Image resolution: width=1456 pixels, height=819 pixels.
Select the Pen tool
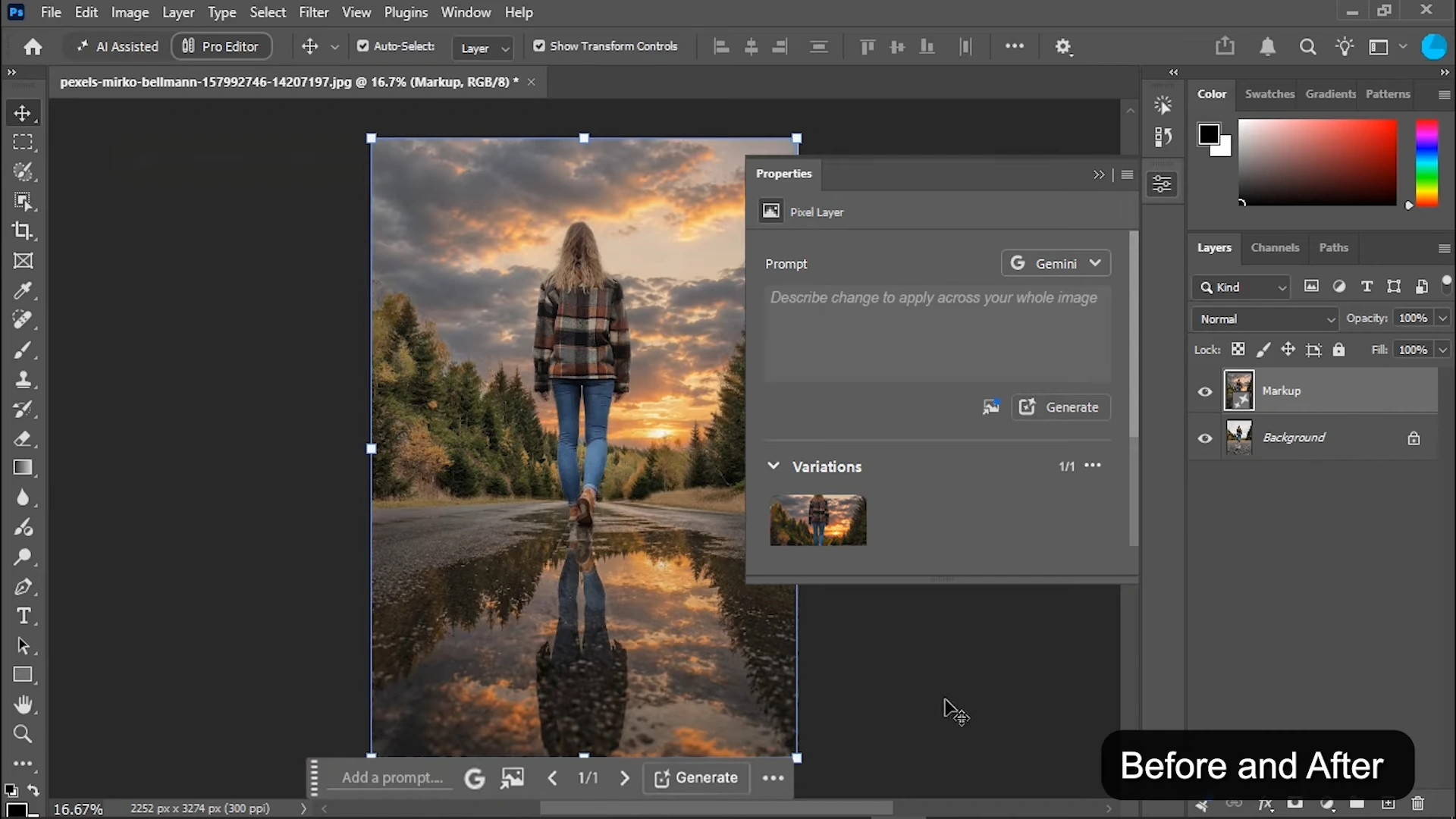(23, 586)
